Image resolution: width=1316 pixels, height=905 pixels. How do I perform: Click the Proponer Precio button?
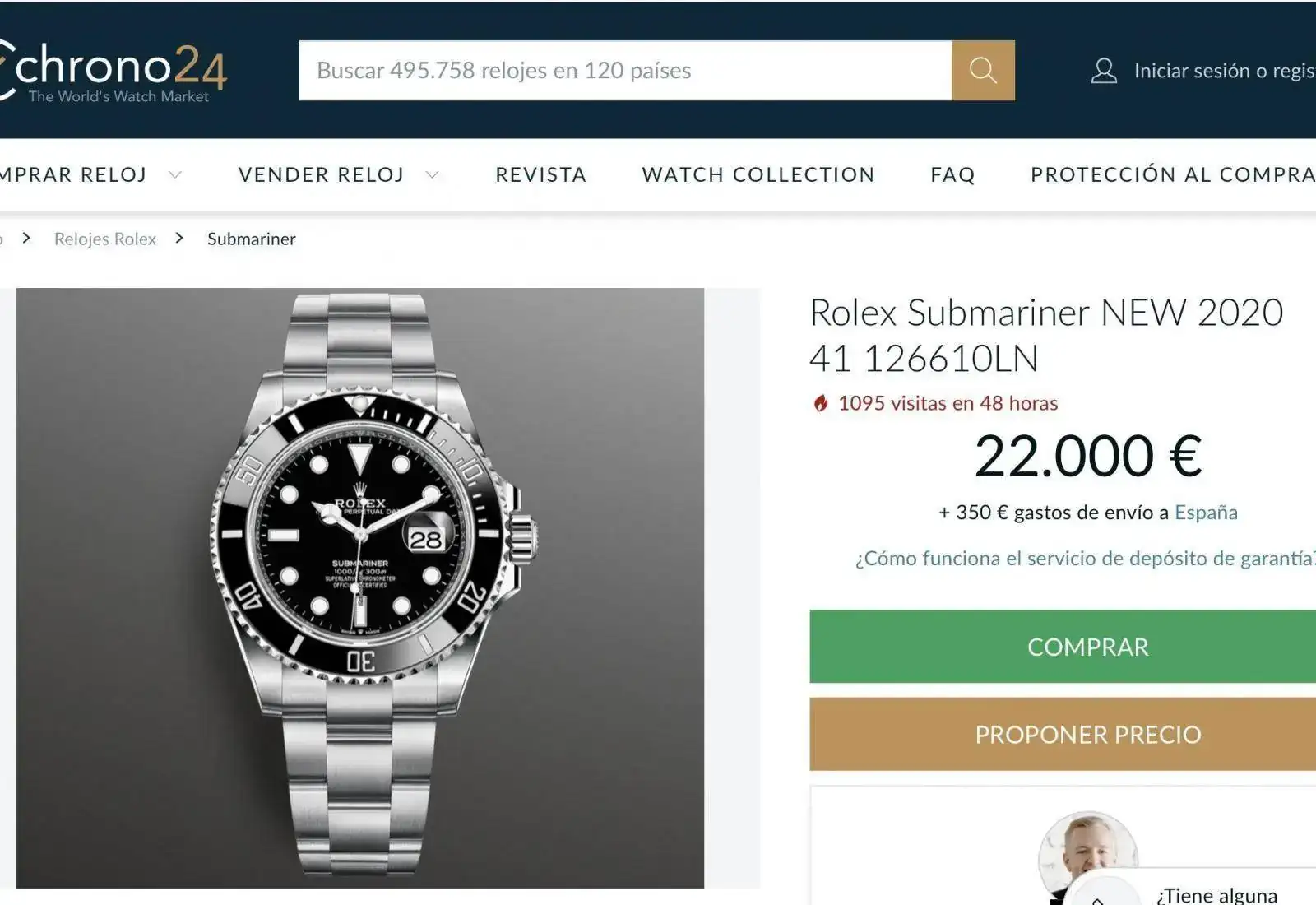click(1063, 734)
